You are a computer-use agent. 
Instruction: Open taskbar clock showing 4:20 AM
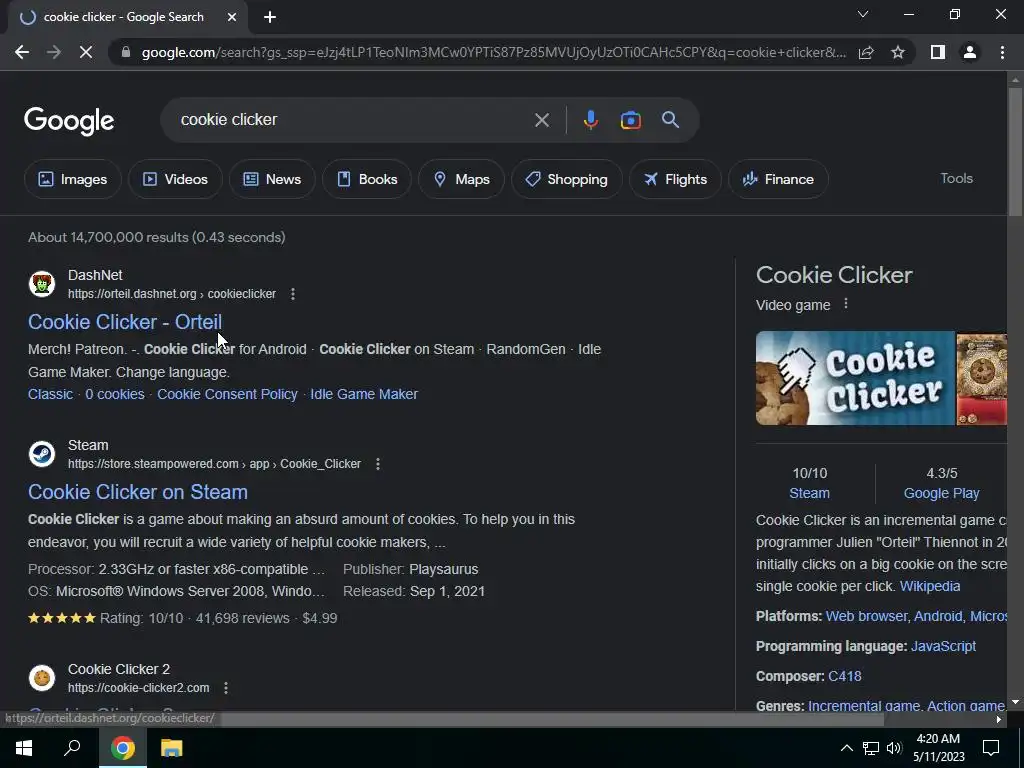click(x=938, y=748)
